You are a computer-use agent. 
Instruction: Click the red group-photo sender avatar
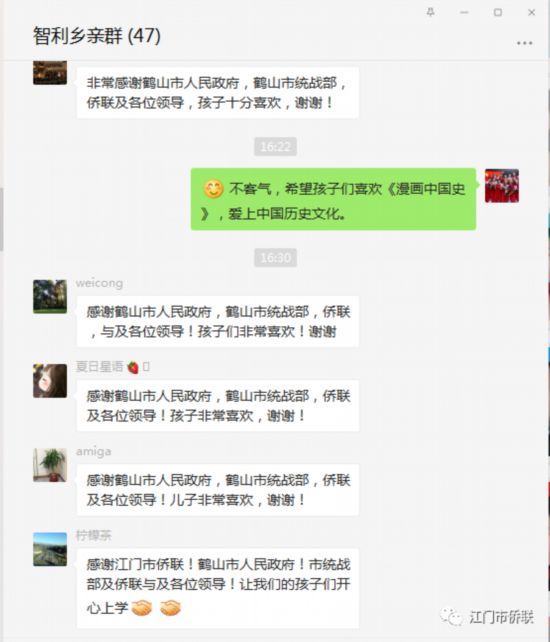[x=502, y=186]
